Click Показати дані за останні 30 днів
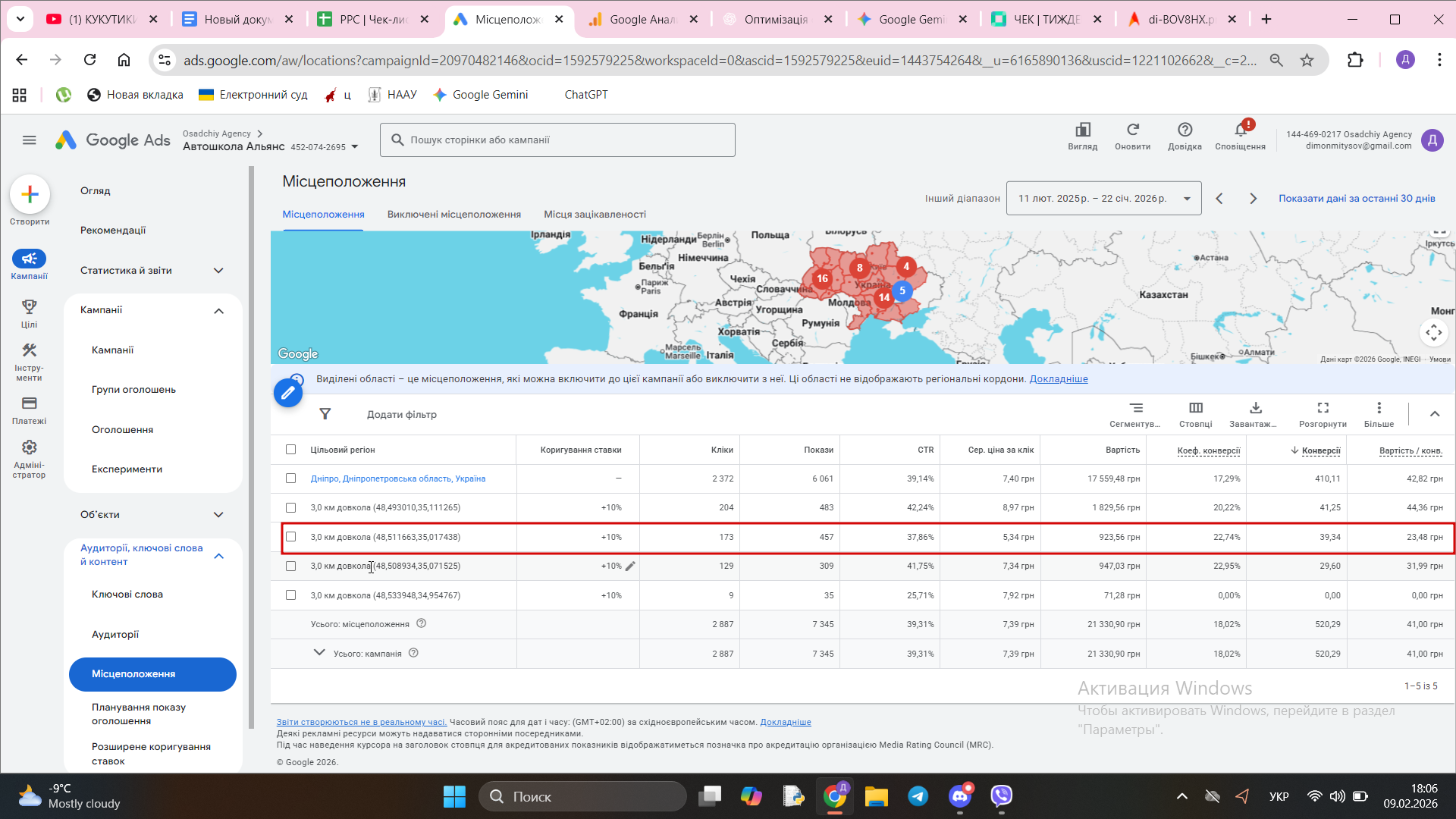The height and width of the screenshot is (819, 1456). click(1356, 199)
